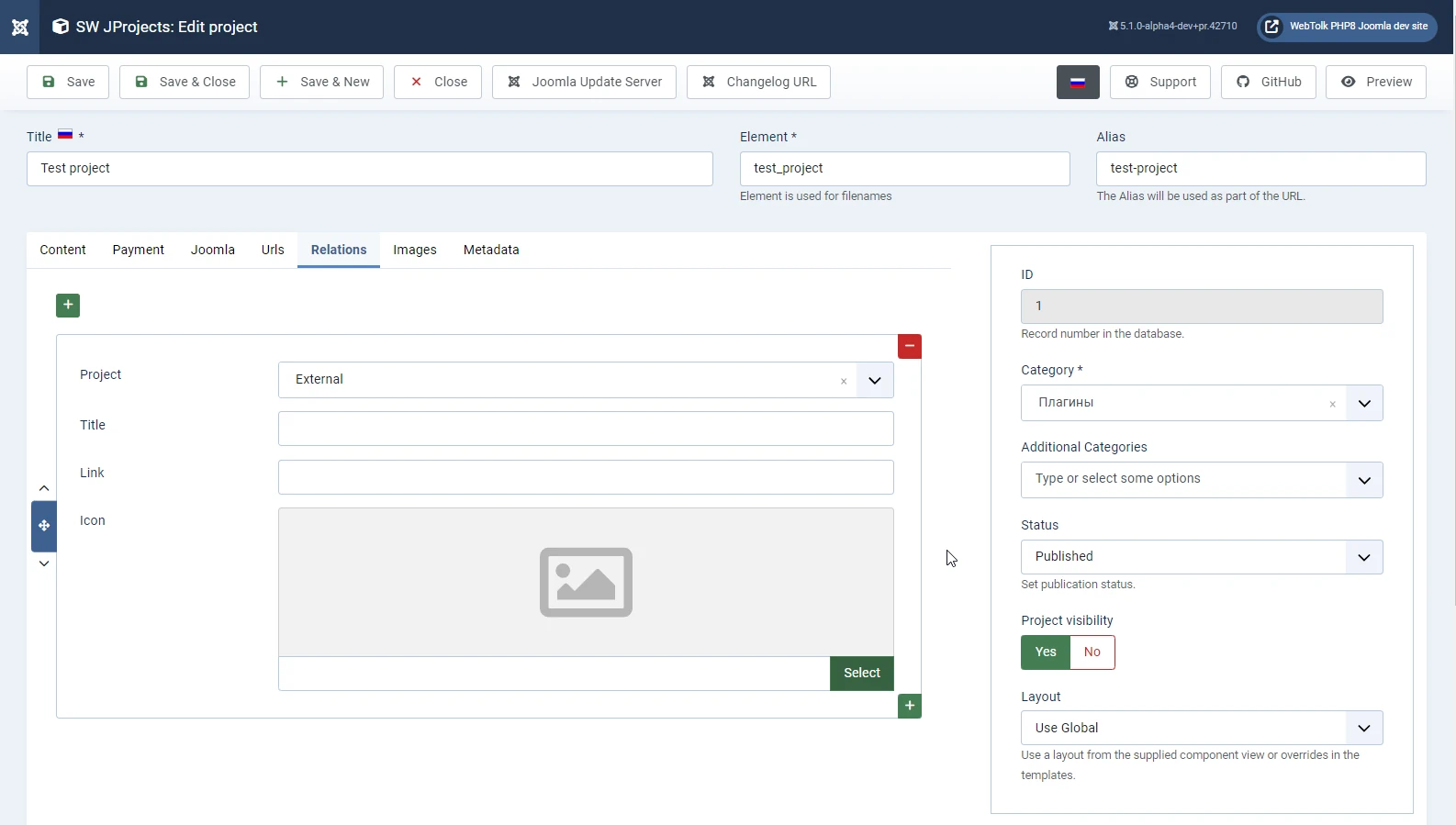Screen dimensions: 1456x825
Task: Click the cube icon beside SW JProjects title
Action: point(61,27)
